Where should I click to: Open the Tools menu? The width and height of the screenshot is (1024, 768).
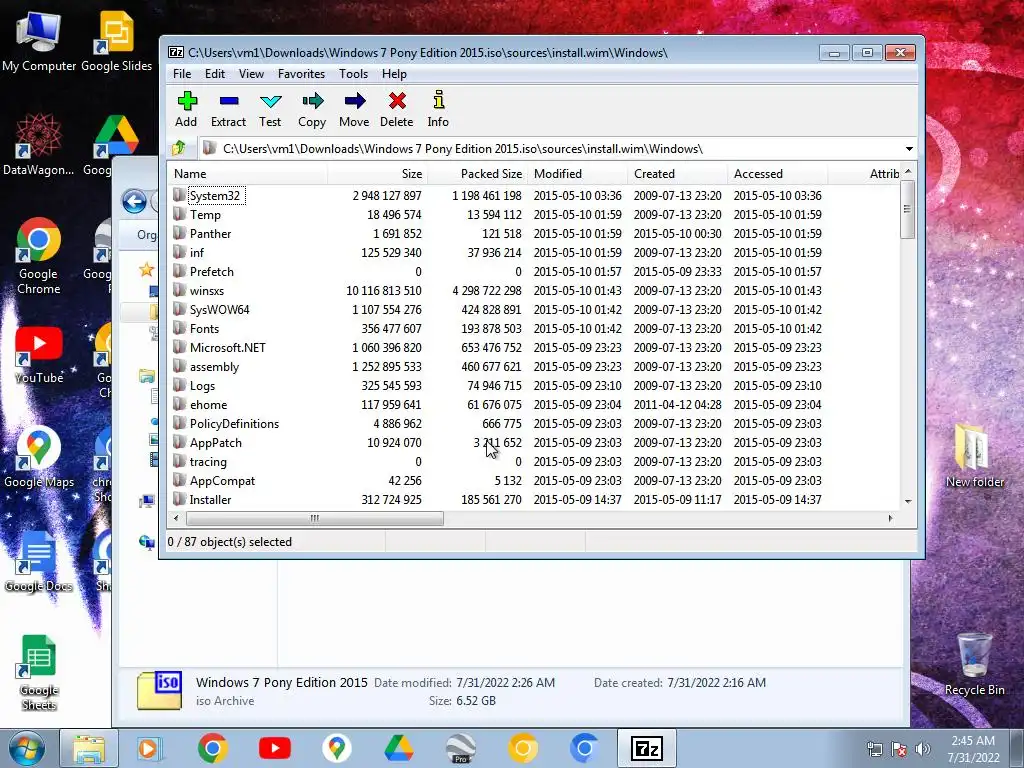pos(353,74)
